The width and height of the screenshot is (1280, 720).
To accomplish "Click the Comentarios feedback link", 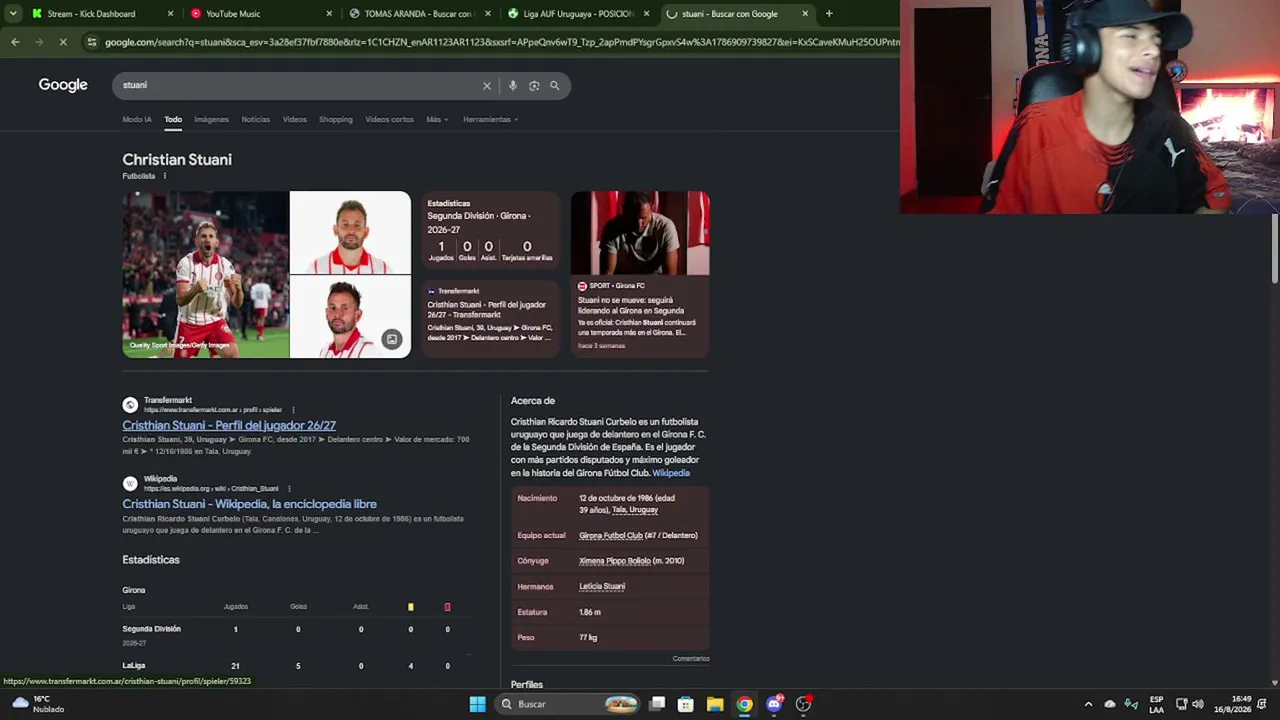I will coord(691,659).
